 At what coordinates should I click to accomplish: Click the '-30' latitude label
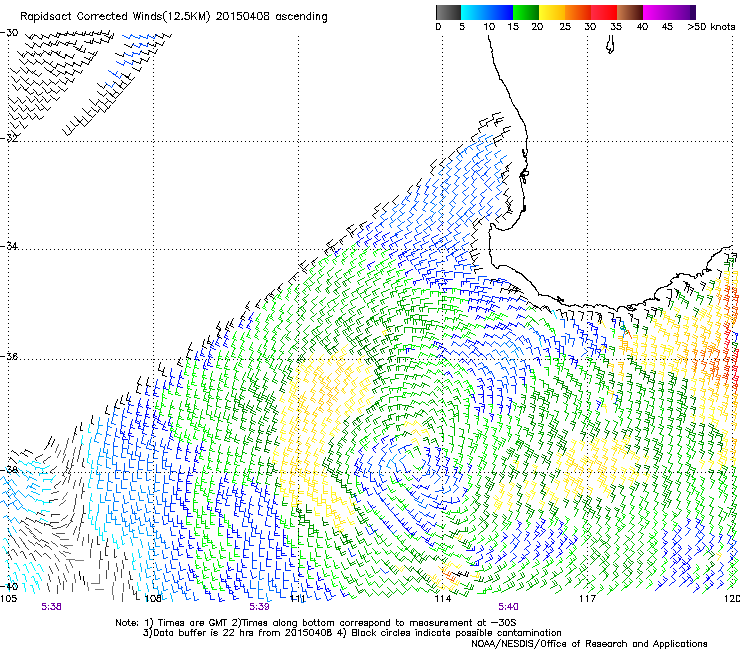9,33
